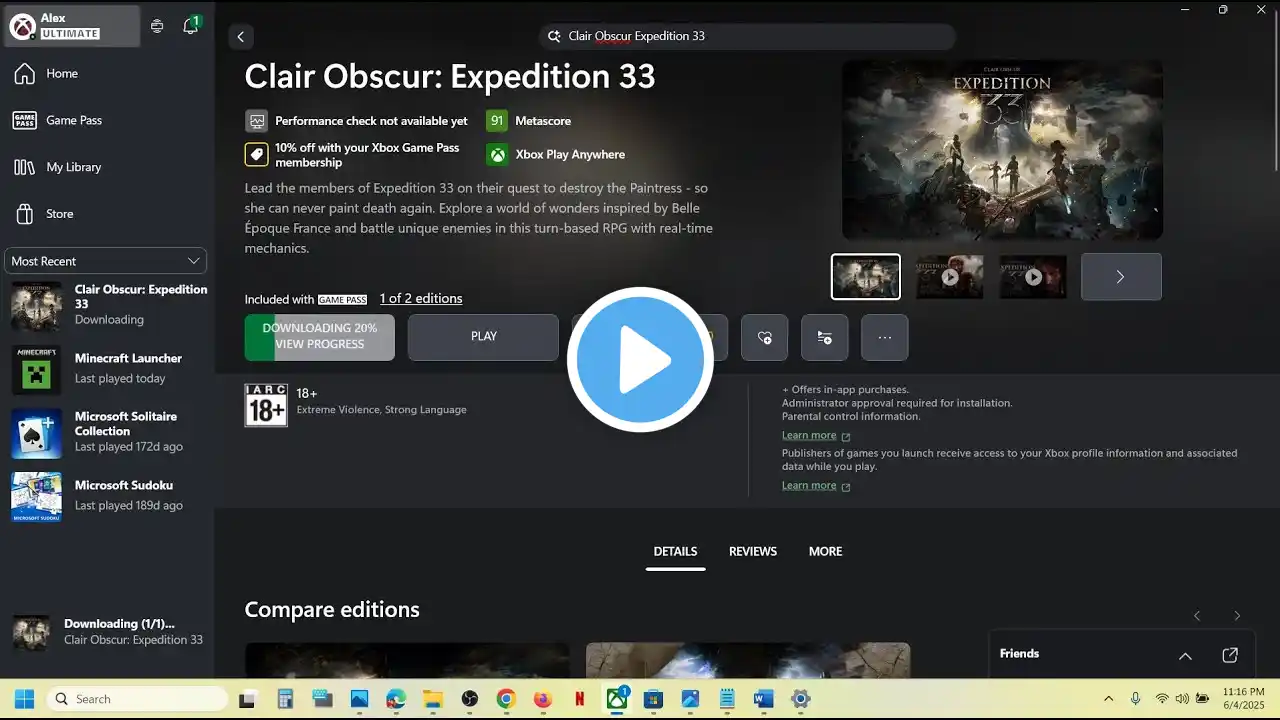
Task: Open the 1 of 2 editions link
Action: (421, 299)
